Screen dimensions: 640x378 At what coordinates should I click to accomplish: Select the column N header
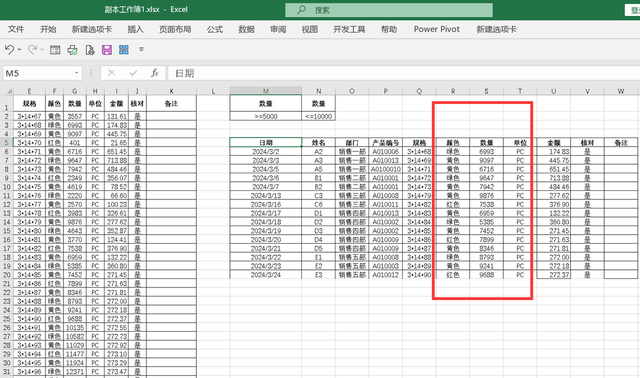pyautogui.click(x=318, y=91)
